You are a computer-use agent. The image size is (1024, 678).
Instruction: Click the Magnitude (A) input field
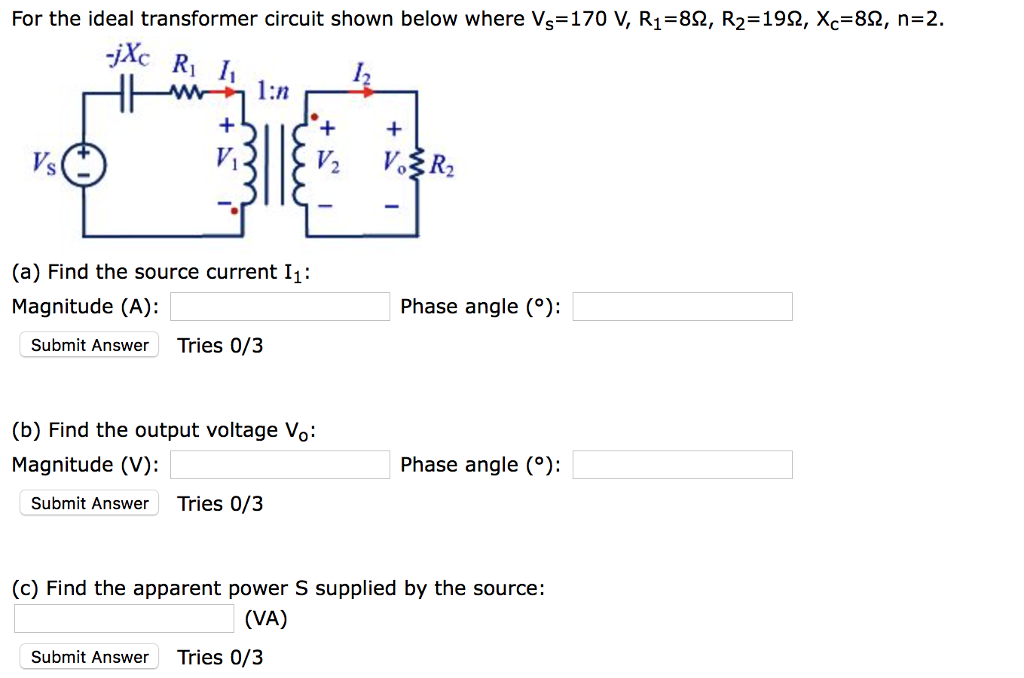(279, 306)
